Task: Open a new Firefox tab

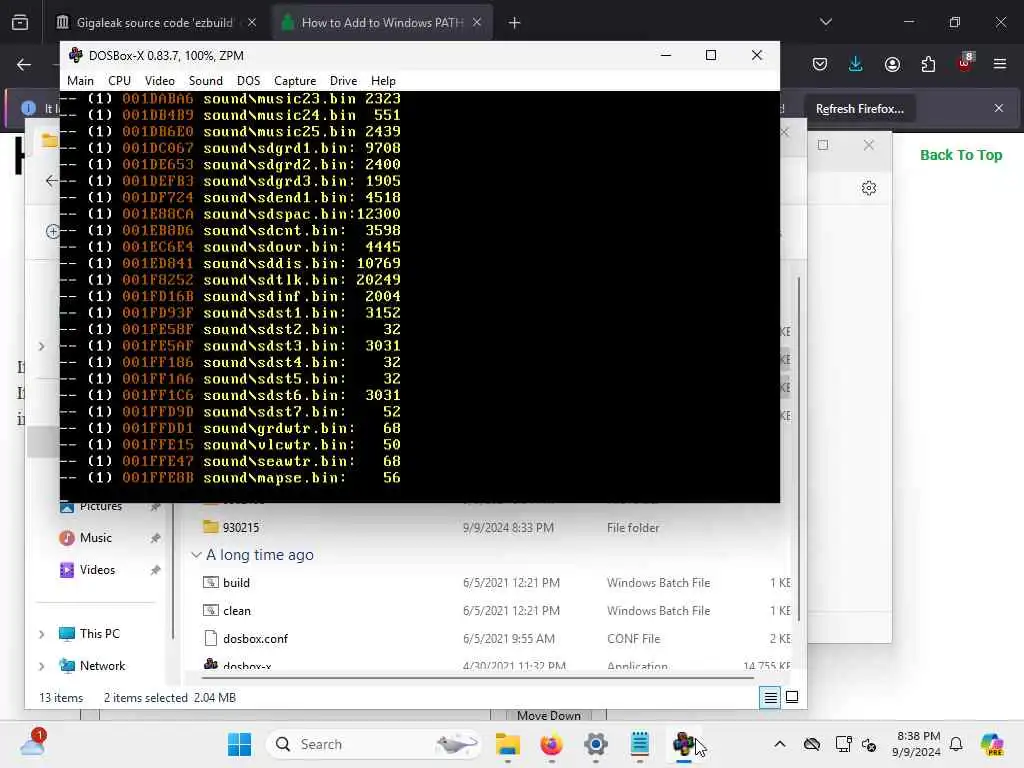Action: [515, 23]
